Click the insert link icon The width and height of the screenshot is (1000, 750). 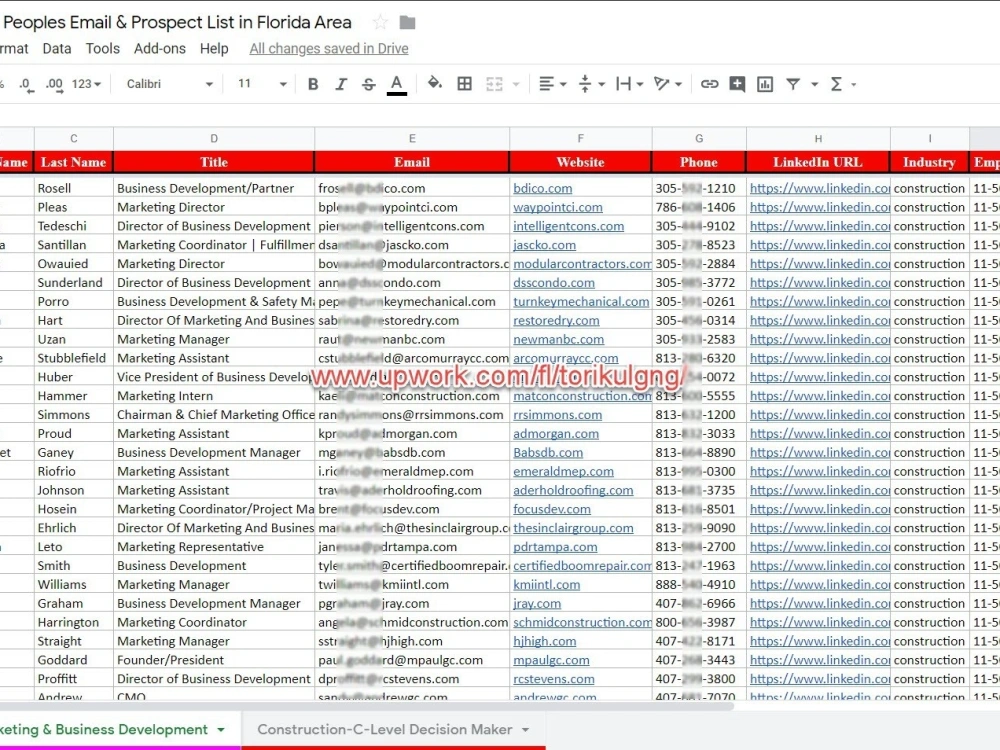point(709,84)
